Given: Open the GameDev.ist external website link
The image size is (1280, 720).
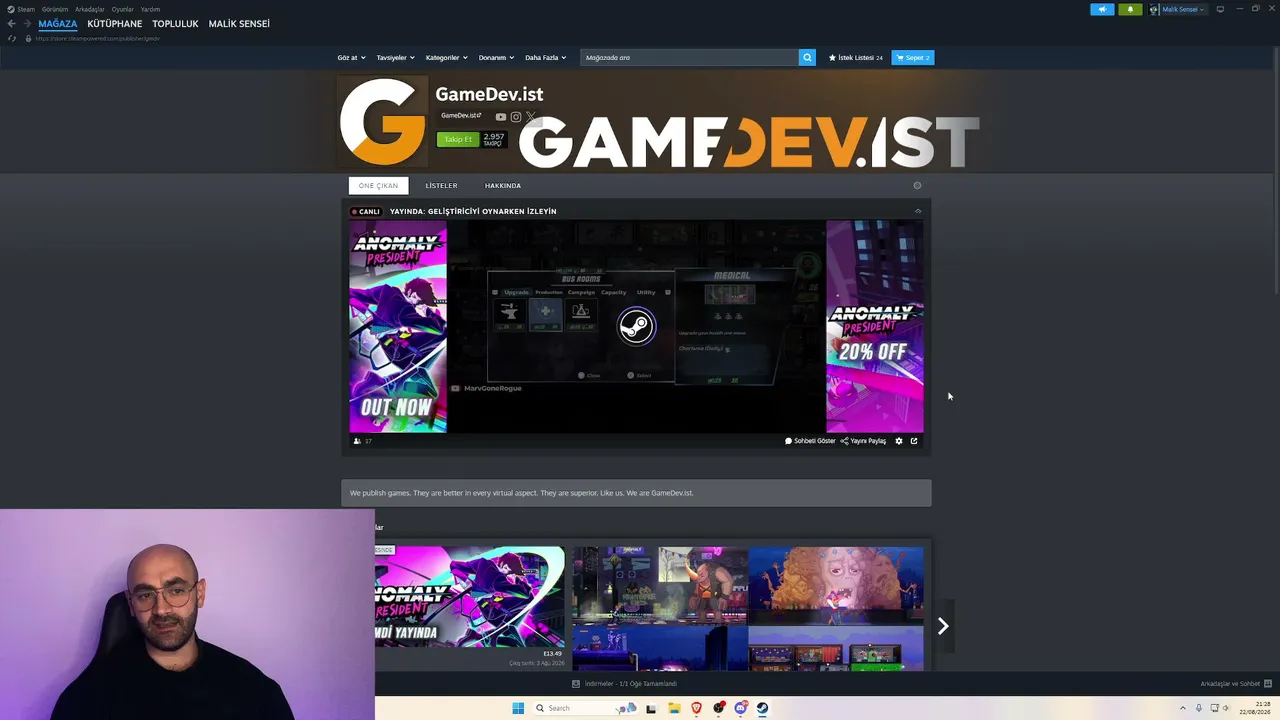Looking at the screenshot, I should click(x=461, y=116).
